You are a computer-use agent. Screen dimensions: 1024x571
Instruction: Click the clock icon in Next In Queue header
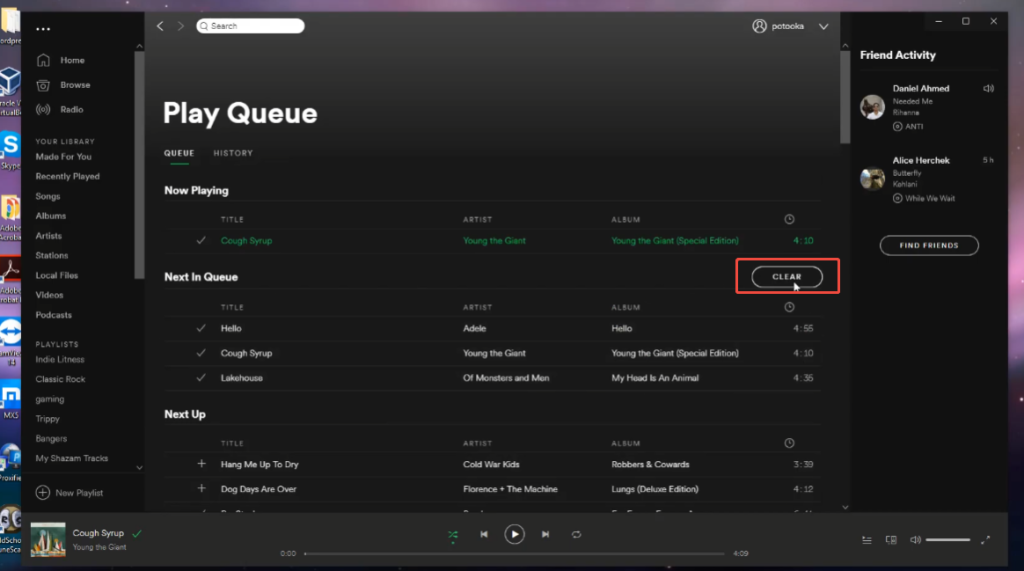coord(789,307)
